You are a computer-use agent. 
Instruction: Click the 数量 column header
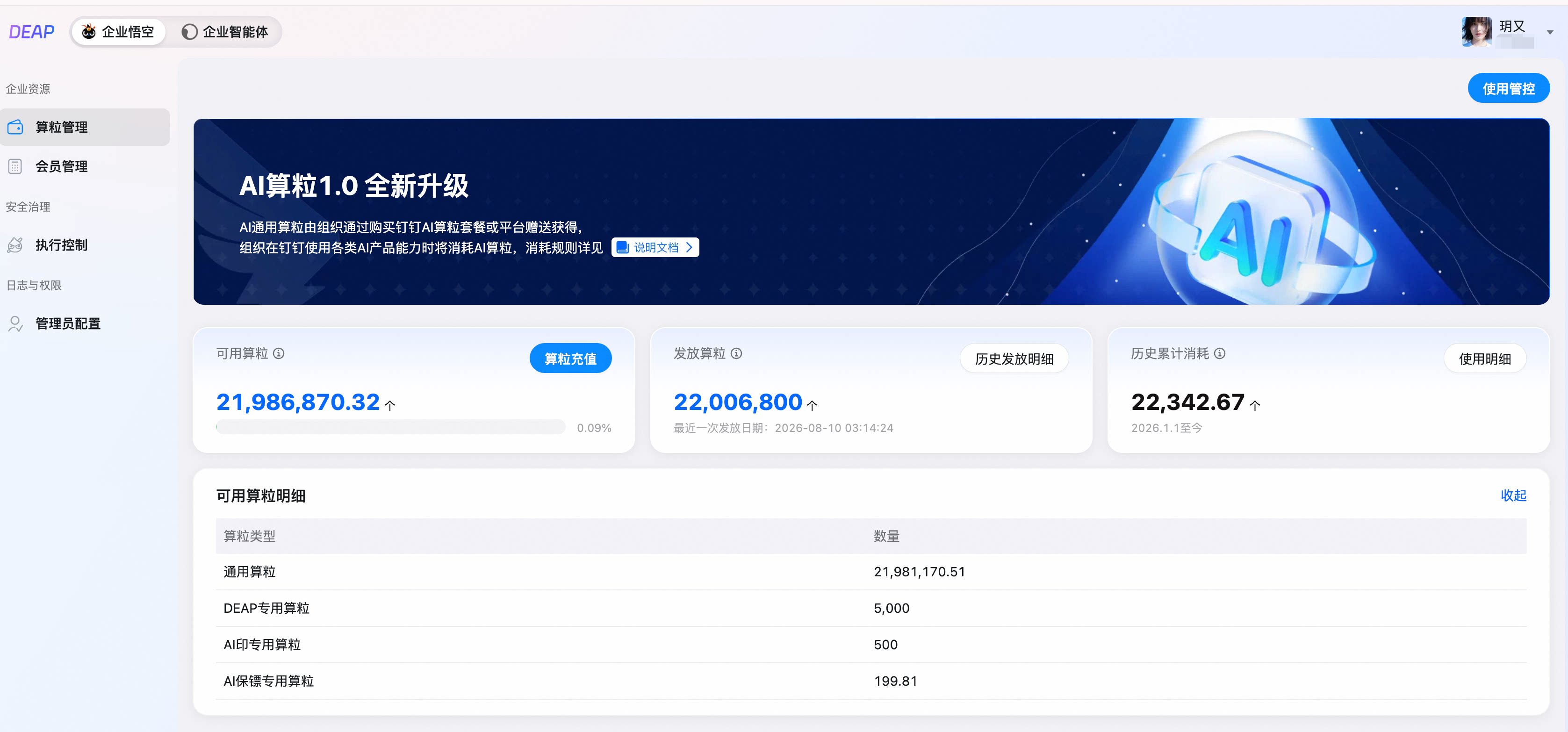tap(886, 536)
